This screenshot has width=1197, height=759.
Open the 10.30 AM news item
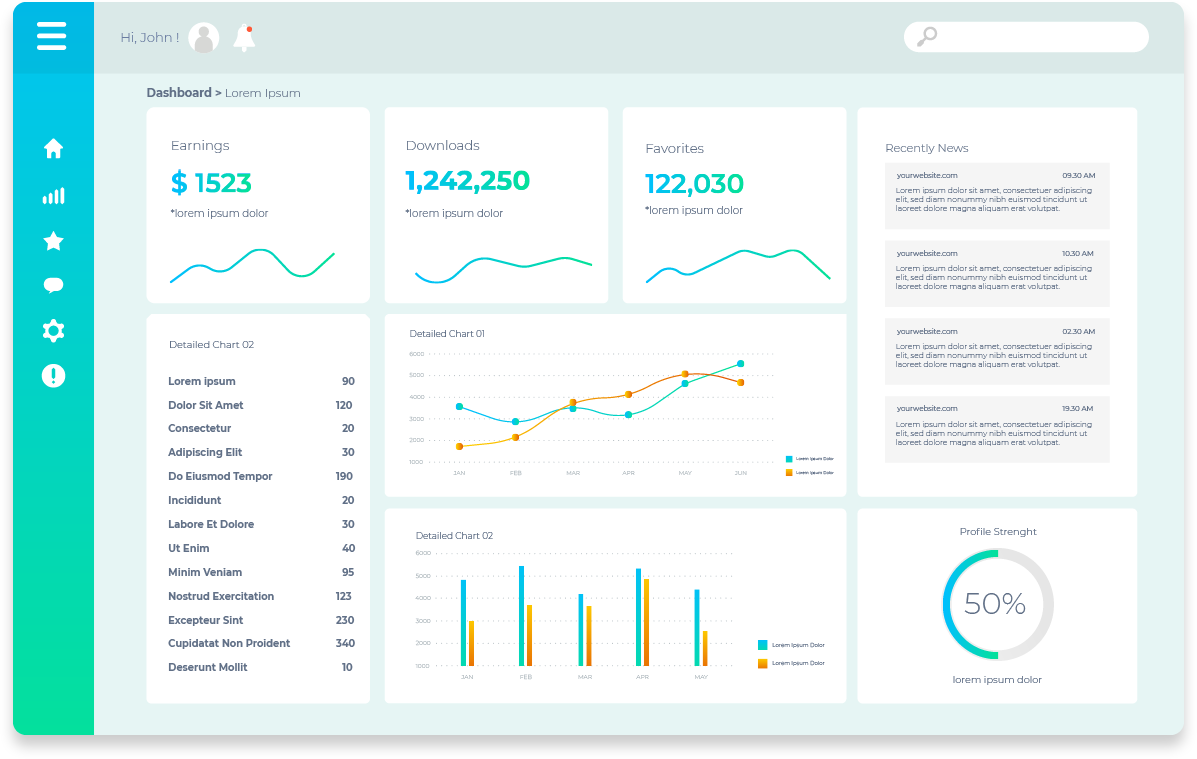tap(997, 273)
